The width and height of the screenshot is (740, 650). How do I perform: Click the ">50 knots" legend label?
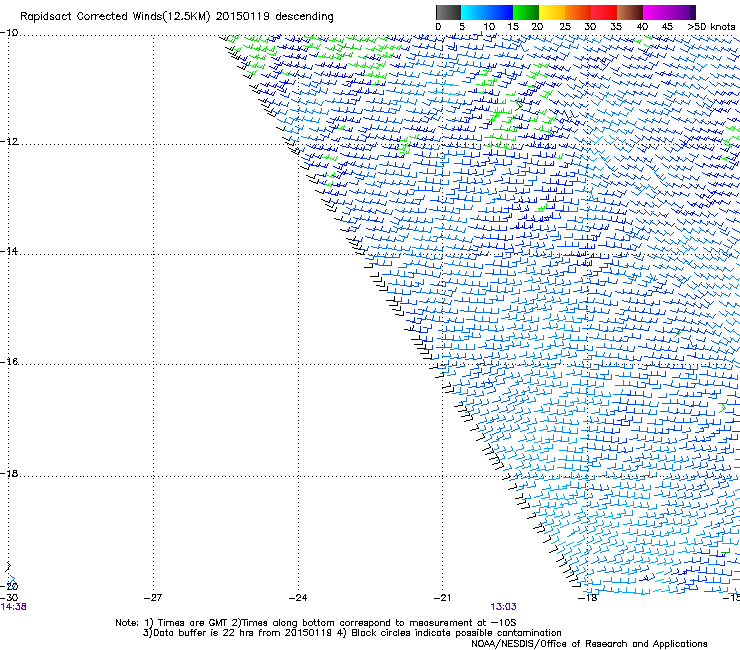point(711,27)
